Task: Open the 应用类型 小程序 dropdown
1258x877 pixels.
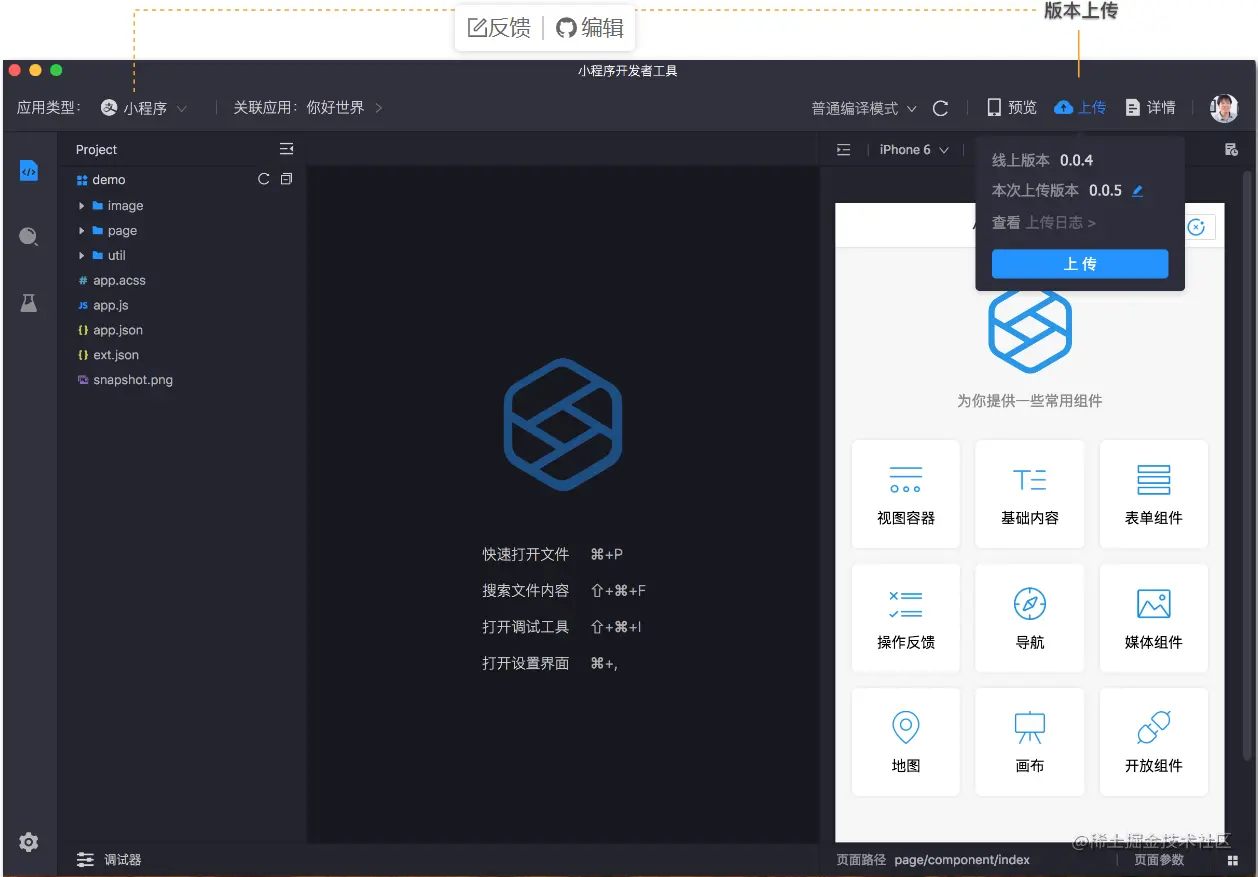Action: 144,108
